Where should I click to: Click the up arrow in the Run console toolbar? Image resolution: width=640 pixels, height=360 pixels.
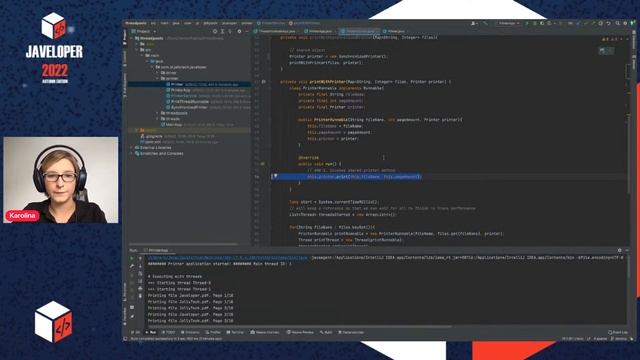140,258
